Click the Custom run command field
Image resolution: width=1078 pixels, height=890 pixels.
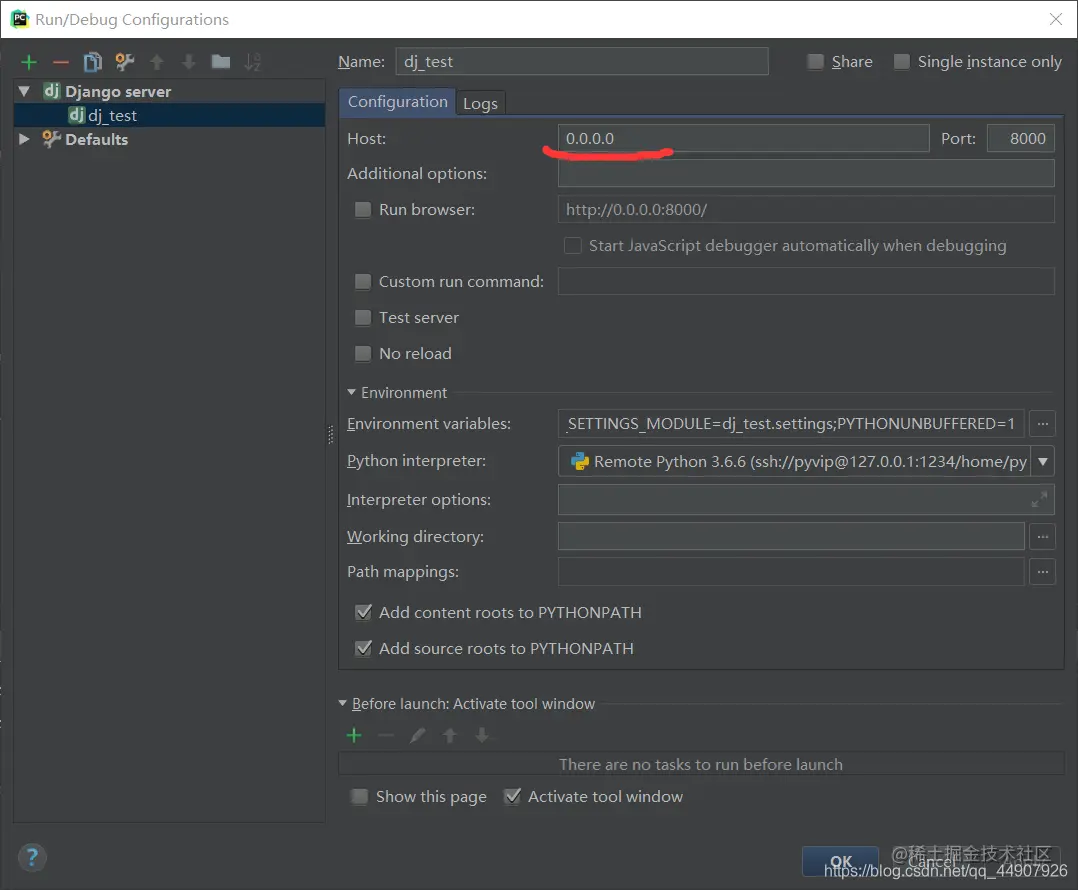click(806, 281)
